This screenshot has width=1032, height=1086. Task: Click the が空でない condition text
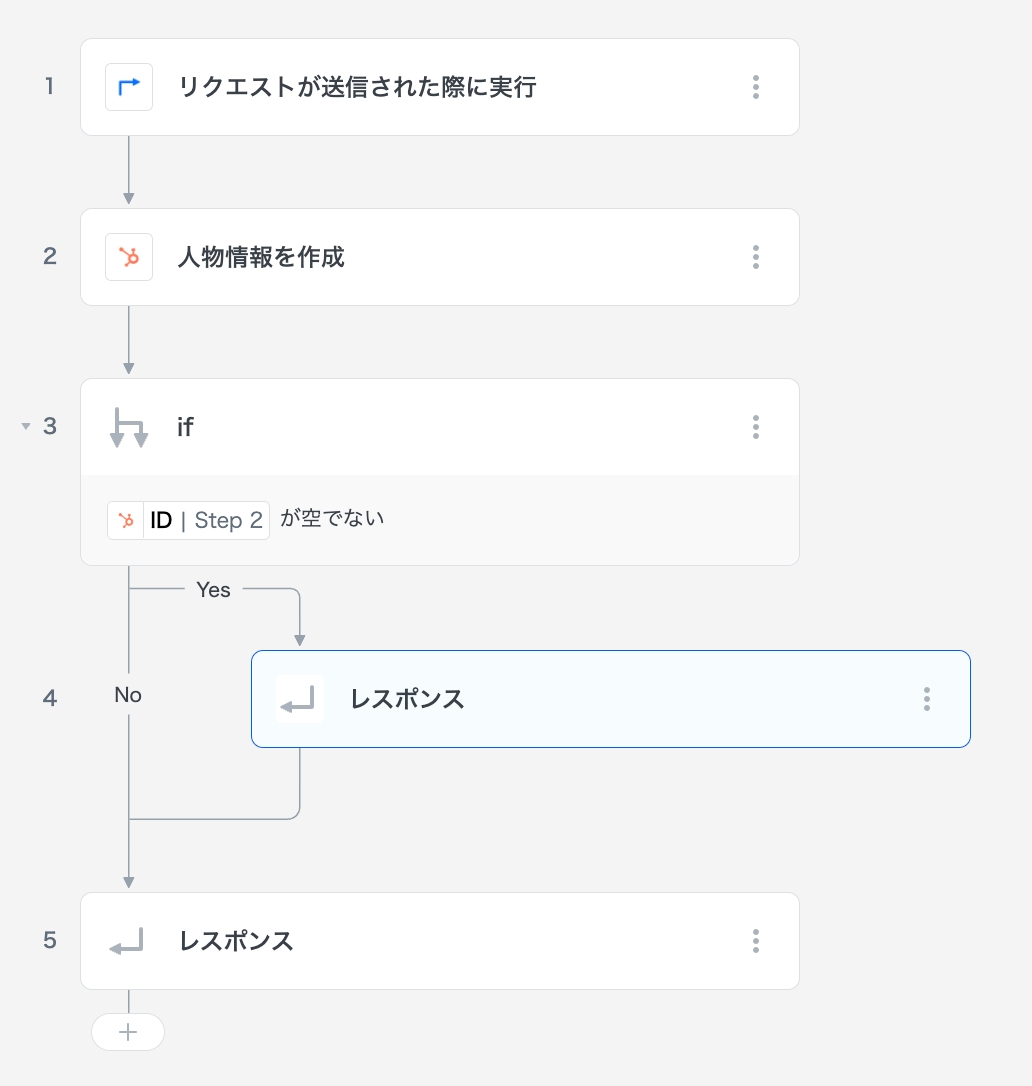tap(332, 519)
